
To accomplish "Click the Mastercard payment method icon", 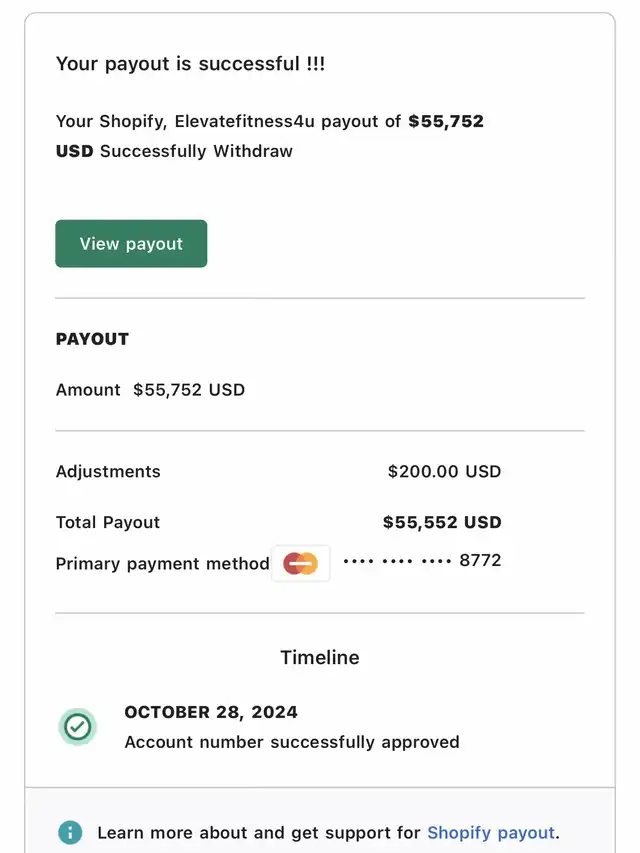I will (x=300, y=564).
